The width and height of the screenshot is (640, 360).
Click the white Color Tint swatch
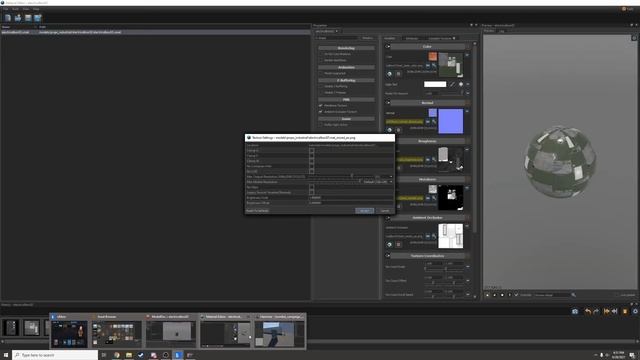pyautogui.click(x=435, y=84)
